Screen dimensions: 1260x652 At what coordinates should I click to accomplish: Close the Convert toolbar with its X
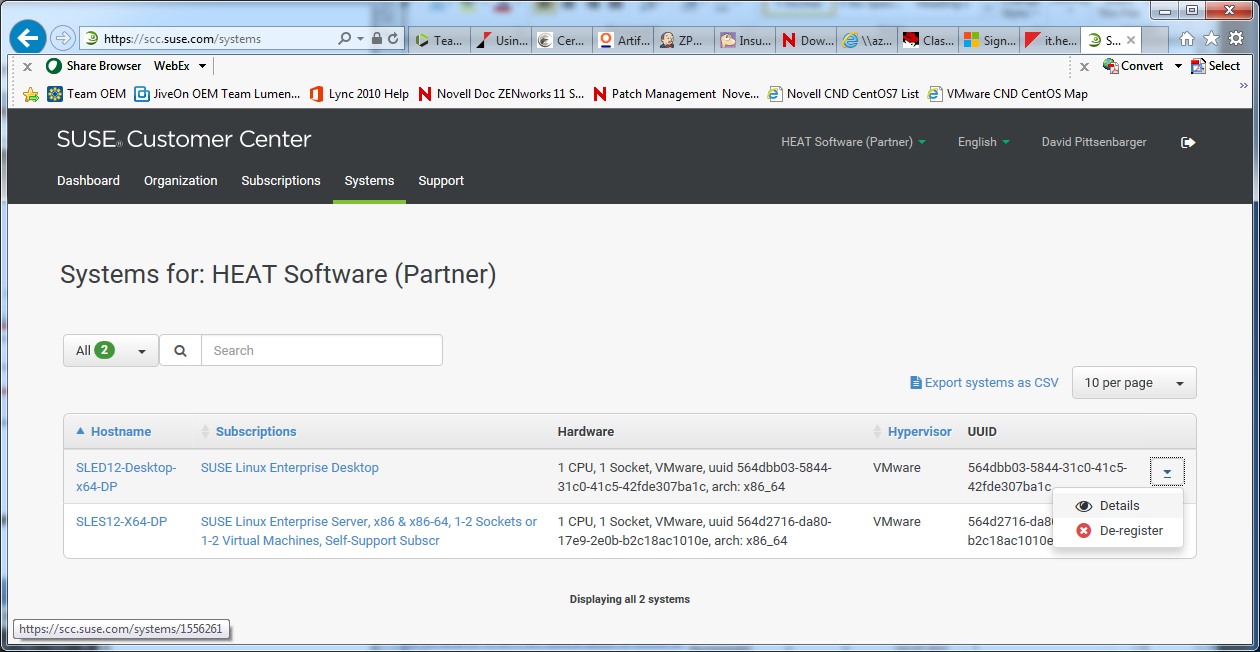(1084, 67)
